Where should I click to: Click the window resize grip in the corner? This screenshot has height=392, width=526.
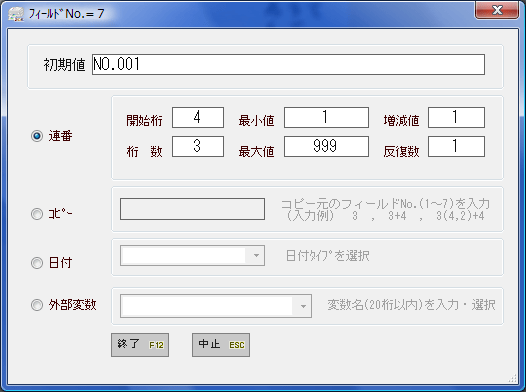513,378
